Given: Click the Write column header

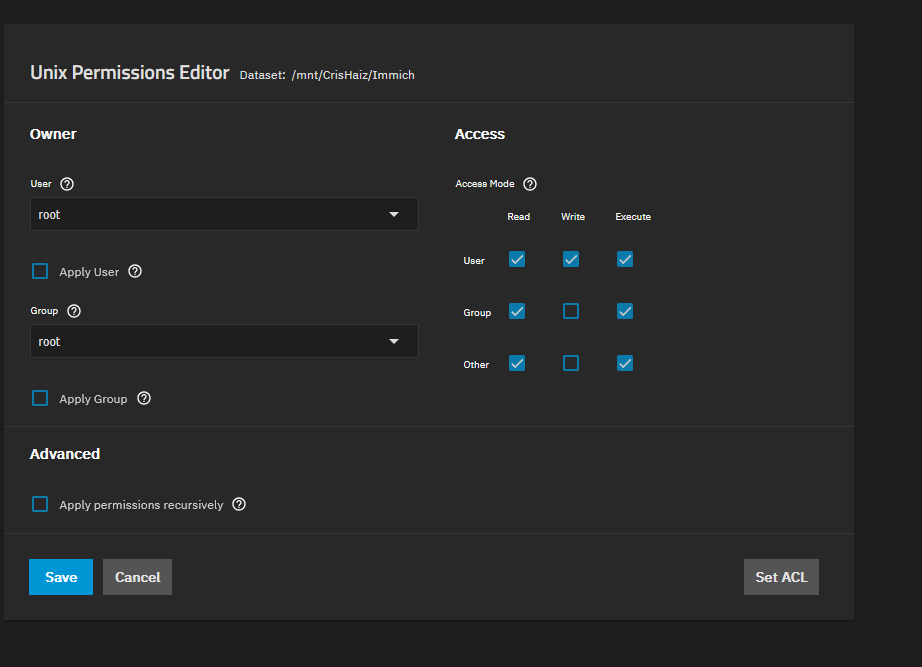Looking at the screenshot, I should pos(573,217).
